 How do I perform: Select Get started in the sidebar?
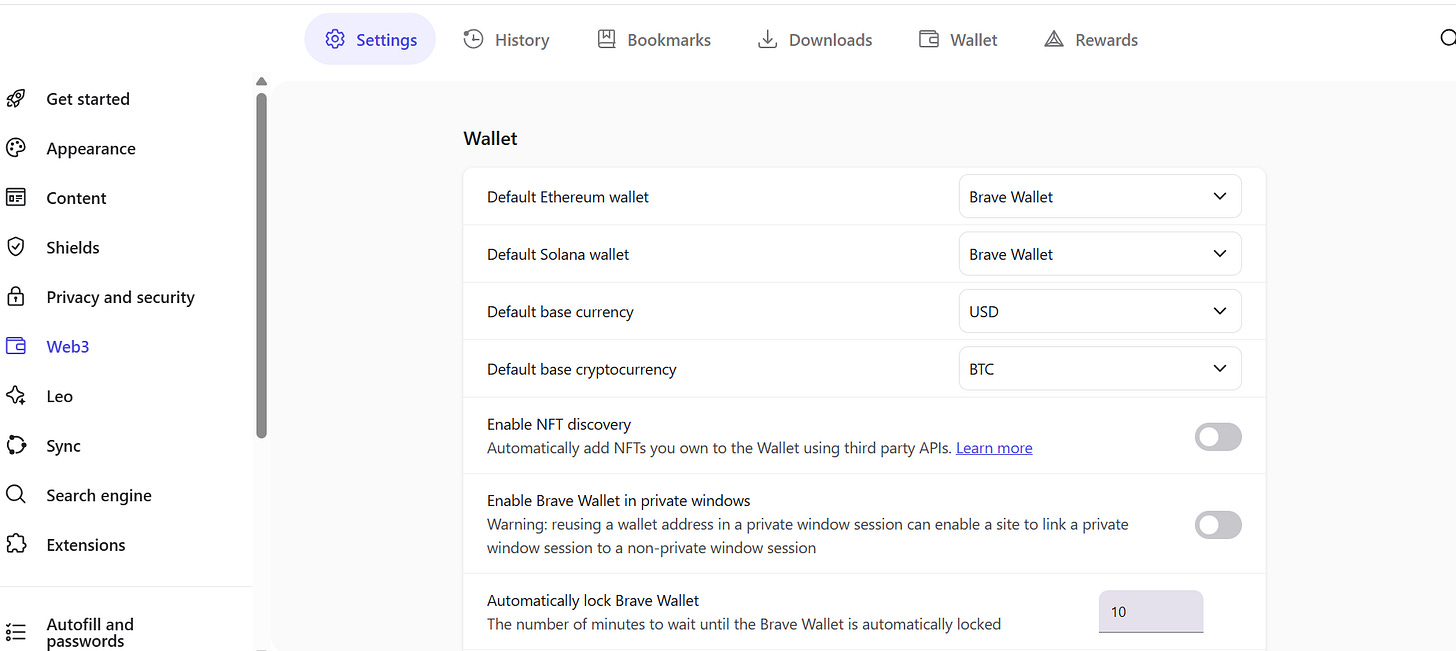(88, 99)
